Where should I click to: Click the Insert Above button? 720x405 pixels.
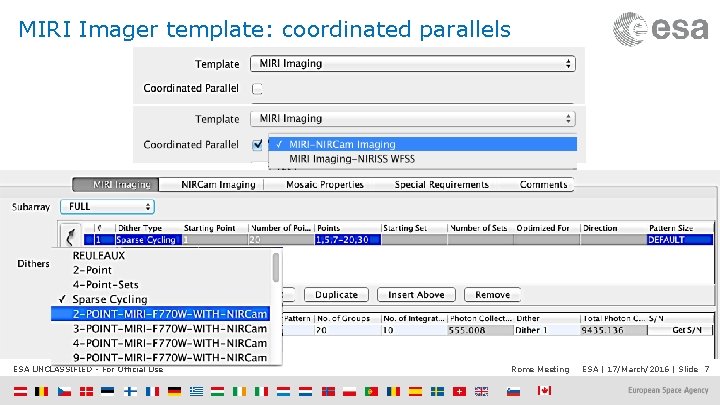click(416, 295)
